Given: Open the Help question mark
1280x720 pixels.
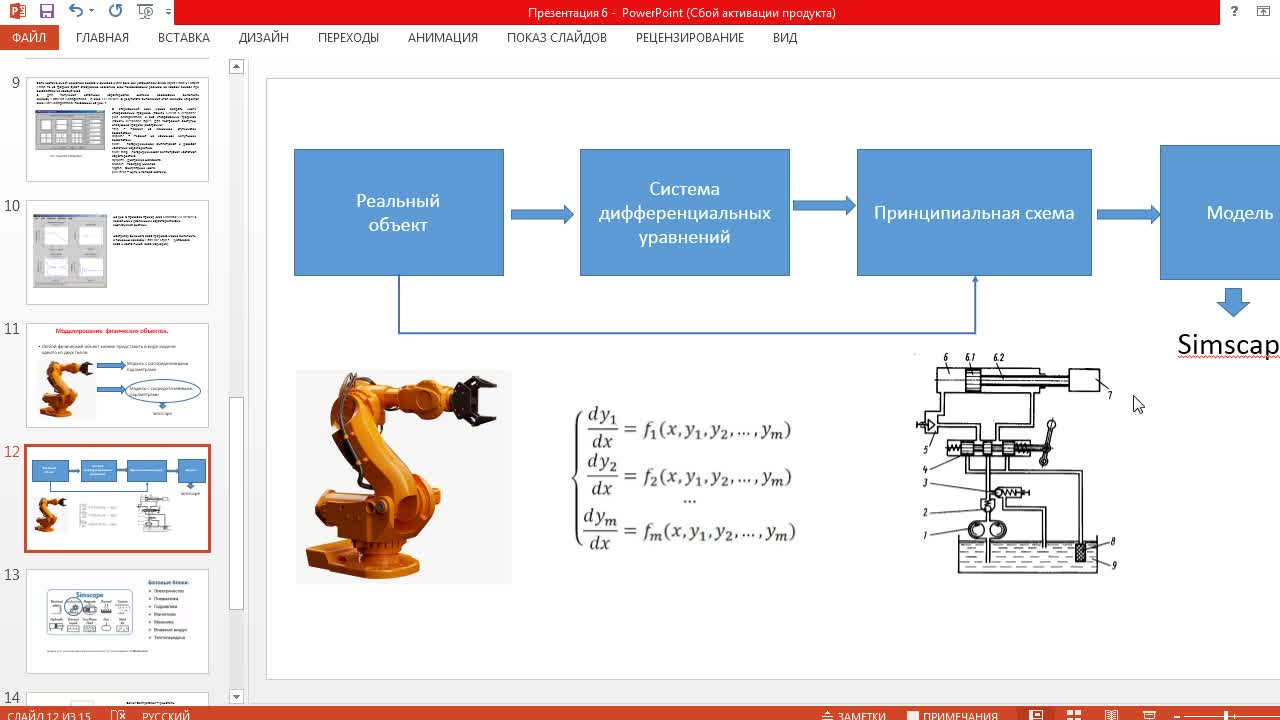Looking at the screenshot, I should pyautogui.click(x=1235, y=12).
